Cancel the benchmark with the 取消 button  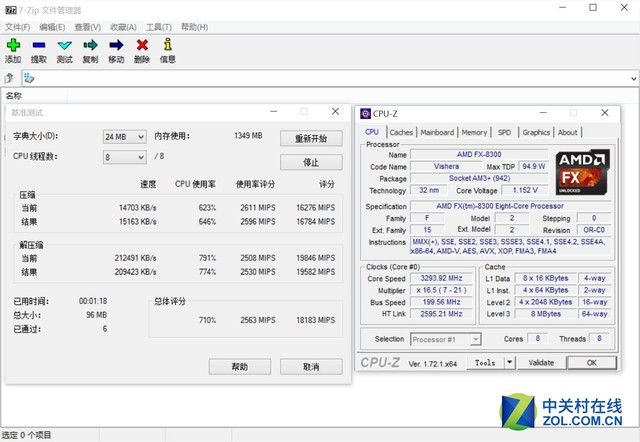click(310, 366)
